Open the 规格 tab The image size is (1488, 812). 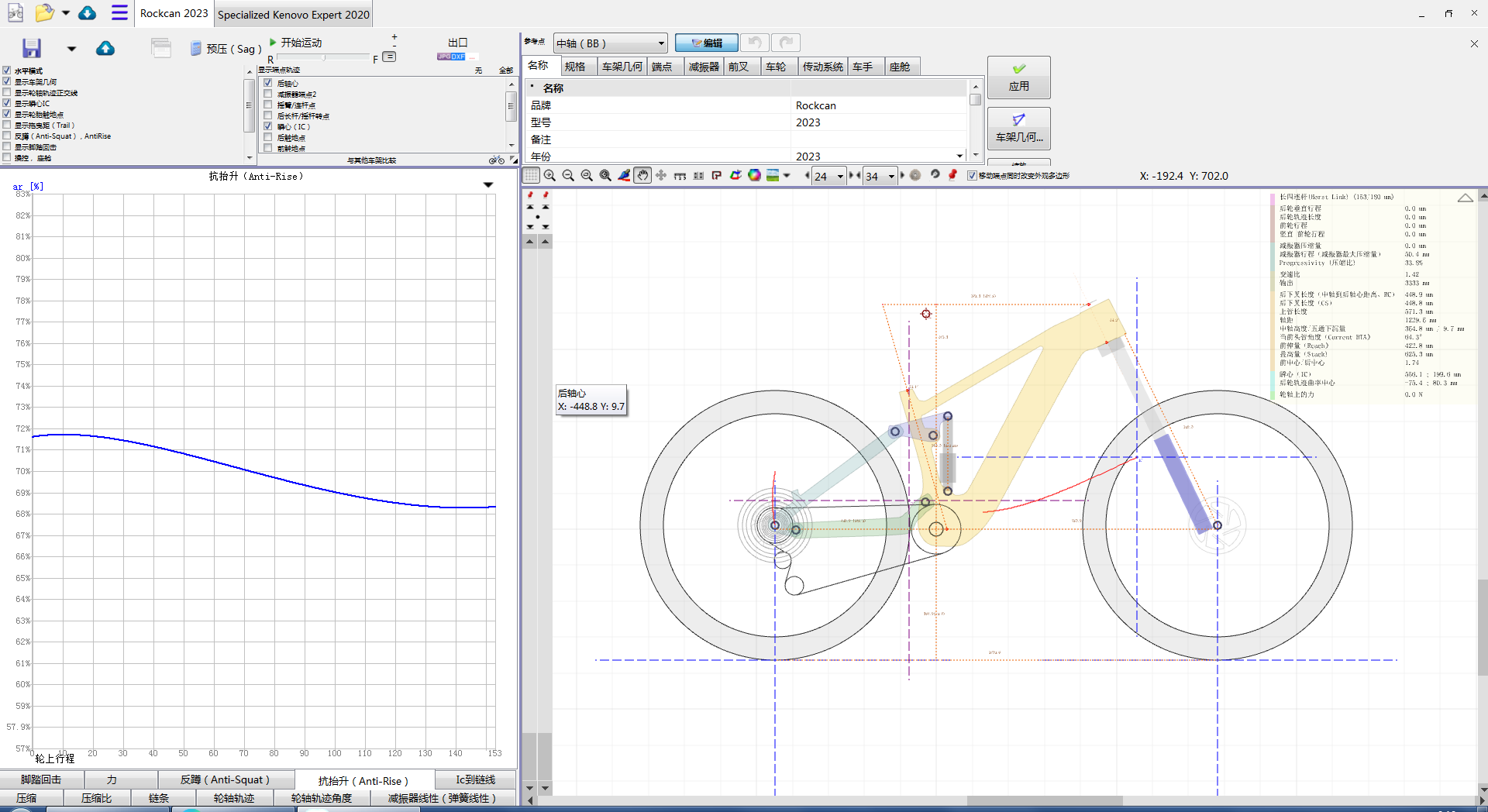575,67
